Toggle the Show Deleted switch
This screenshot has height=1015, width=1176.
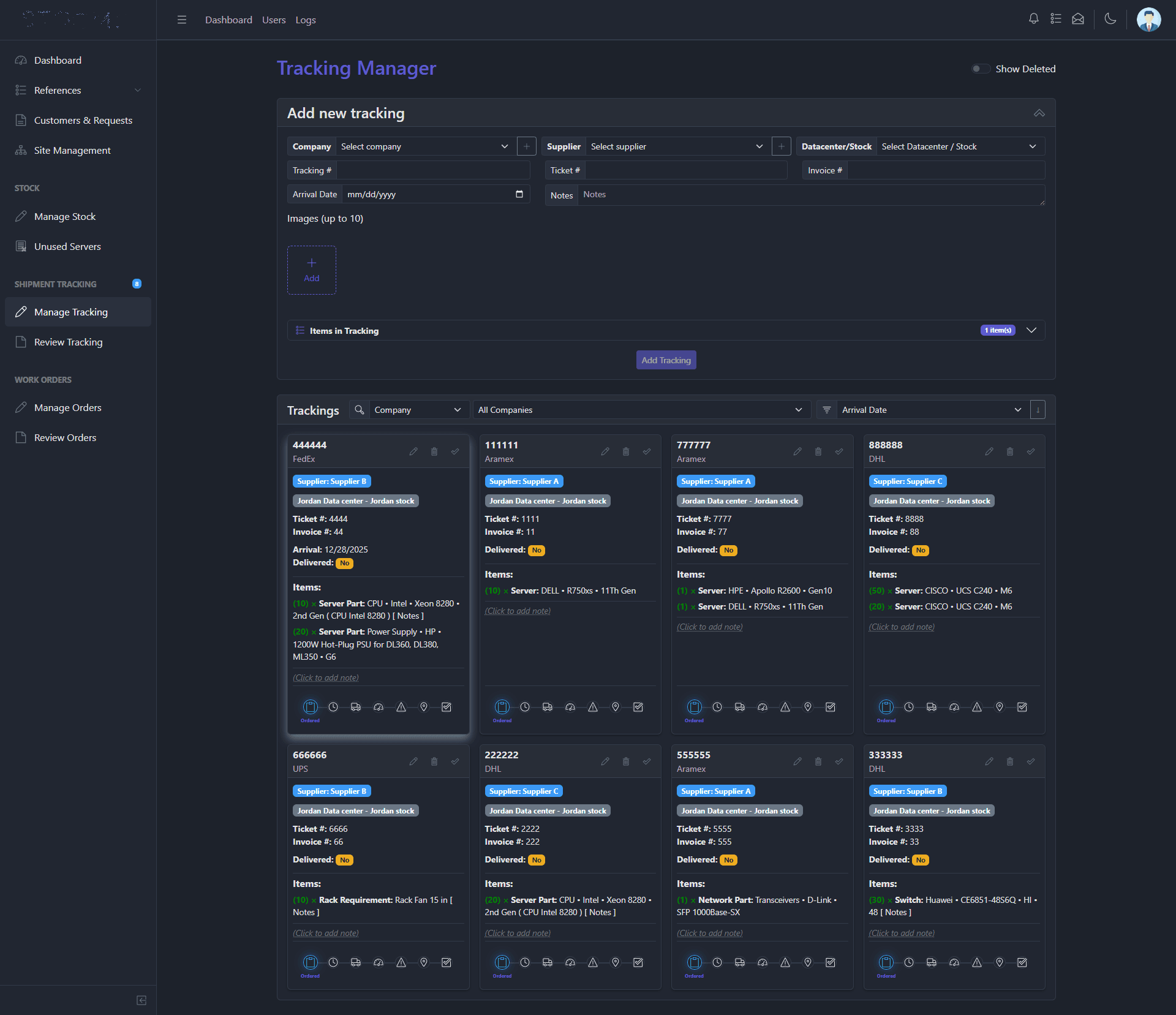tap(981, 69)
